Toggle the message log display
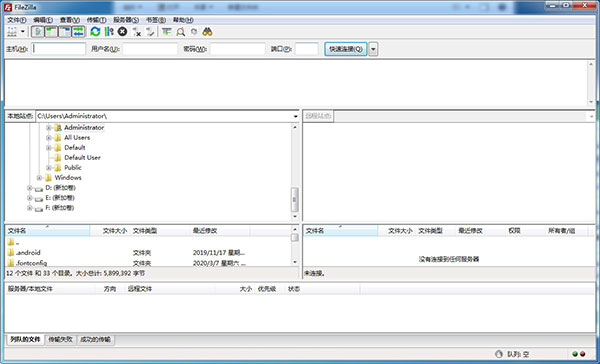 coord(38,32)
